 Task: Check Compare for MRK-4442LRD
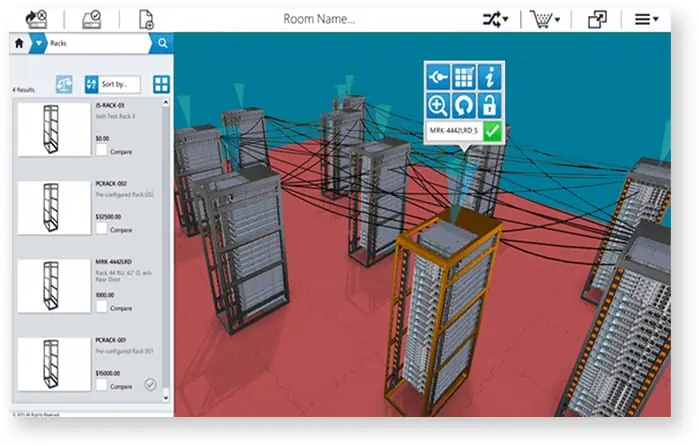[x=101, y=307]
